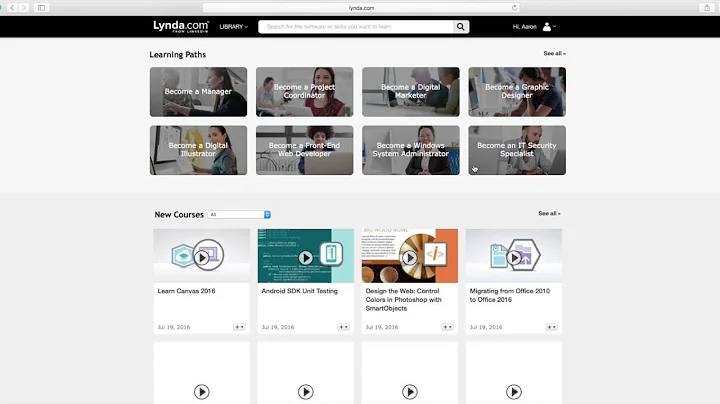Open the Safari share button
The width and height of the screenshot is (720, 404).
pos(707,8)
